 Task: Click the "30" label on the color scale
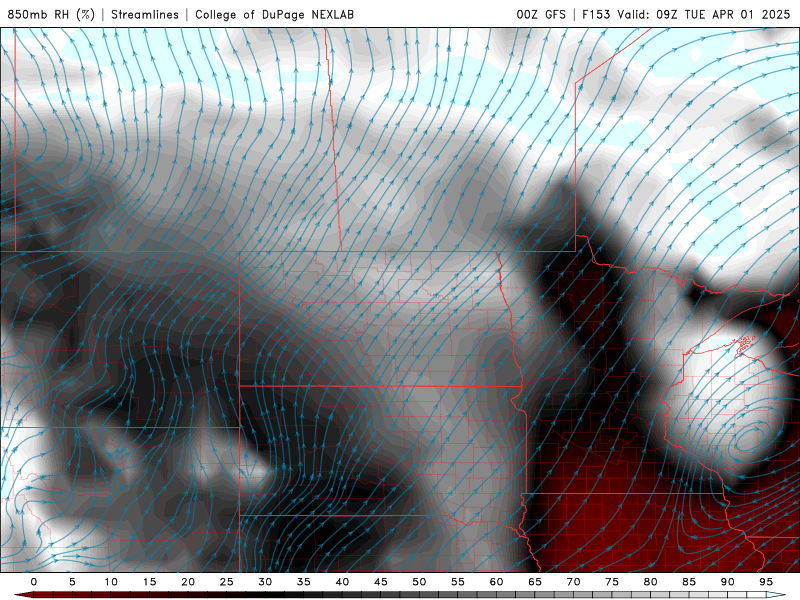pyautogui.click(x=265, y=582)
